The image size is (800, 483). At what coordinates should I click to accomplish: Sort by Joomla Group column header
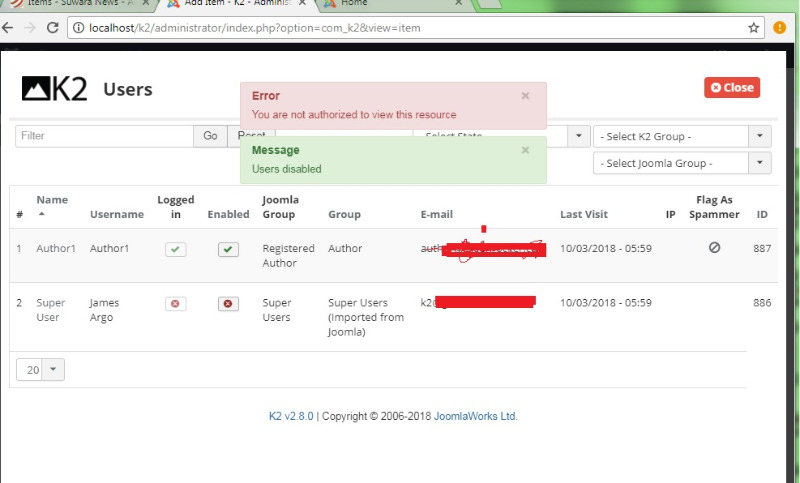pos(281,207)
